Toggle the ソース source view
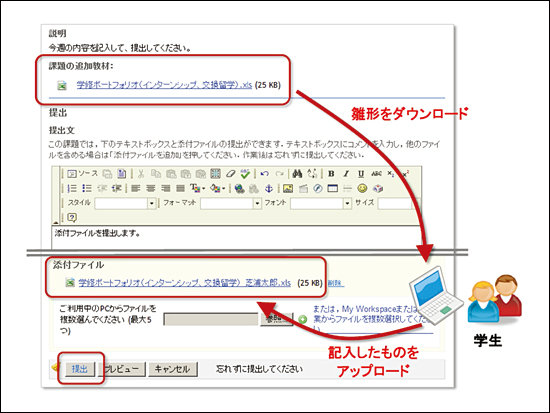The width and height of the screenshot is (550, 413). (83, 173)
